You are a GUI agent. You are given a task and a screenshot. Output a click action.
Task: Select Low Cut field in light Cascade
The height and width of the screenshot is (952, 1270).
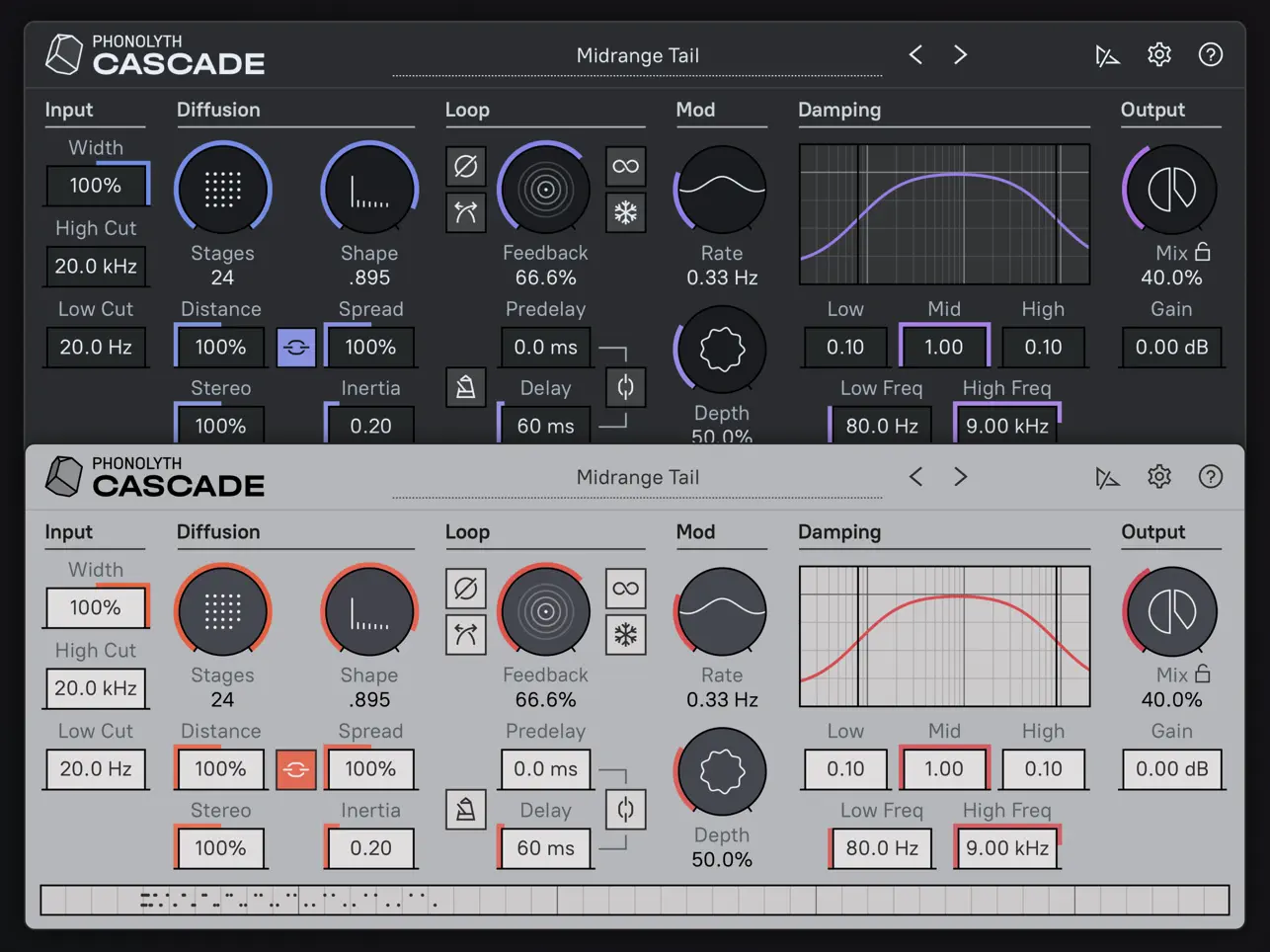click(x=96, y=769)
